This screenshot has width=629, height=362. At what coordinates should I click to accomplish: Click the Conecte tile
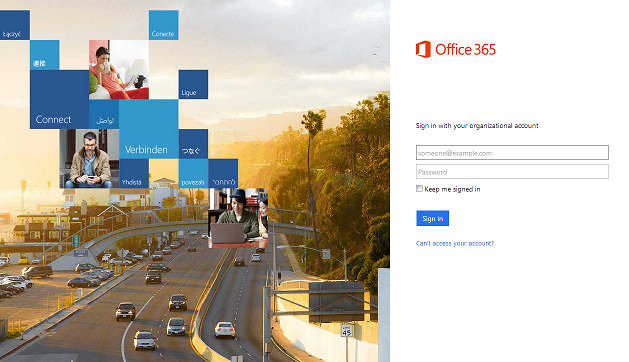click(x=164, y=25)
